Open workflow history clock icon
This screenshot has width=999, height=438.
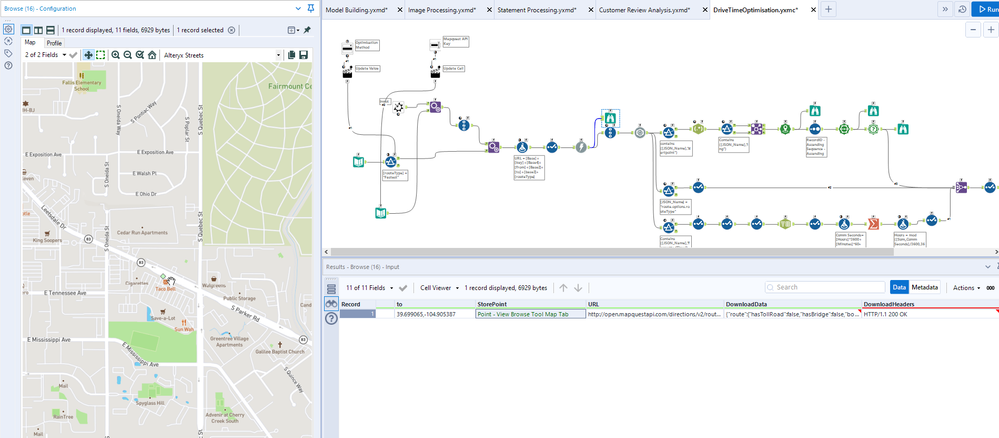(x=961, y=9)
